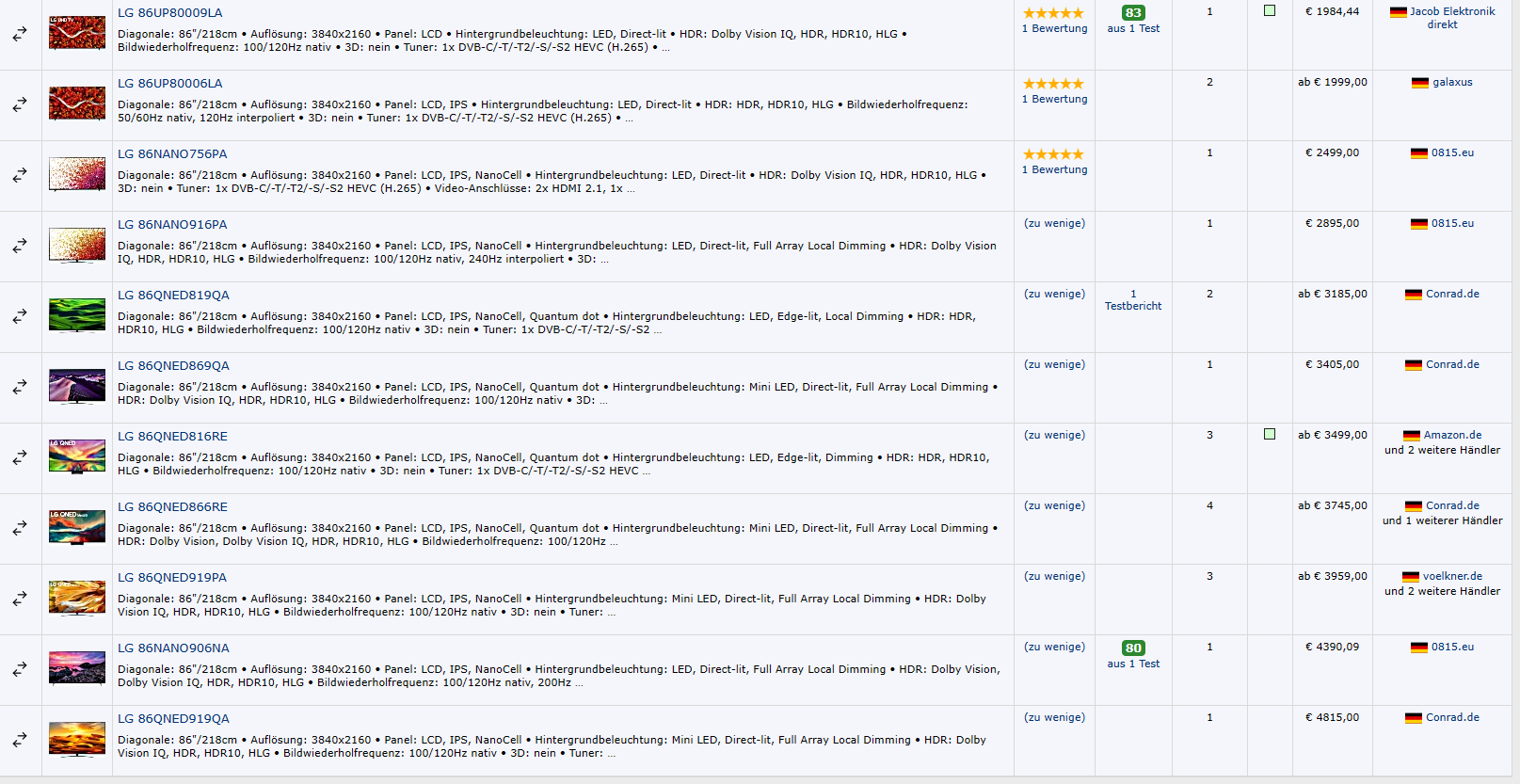Open the 80 test score badge for 86NANO906NA
This screenshot has height=784, width=1520.
[1133, 648]
